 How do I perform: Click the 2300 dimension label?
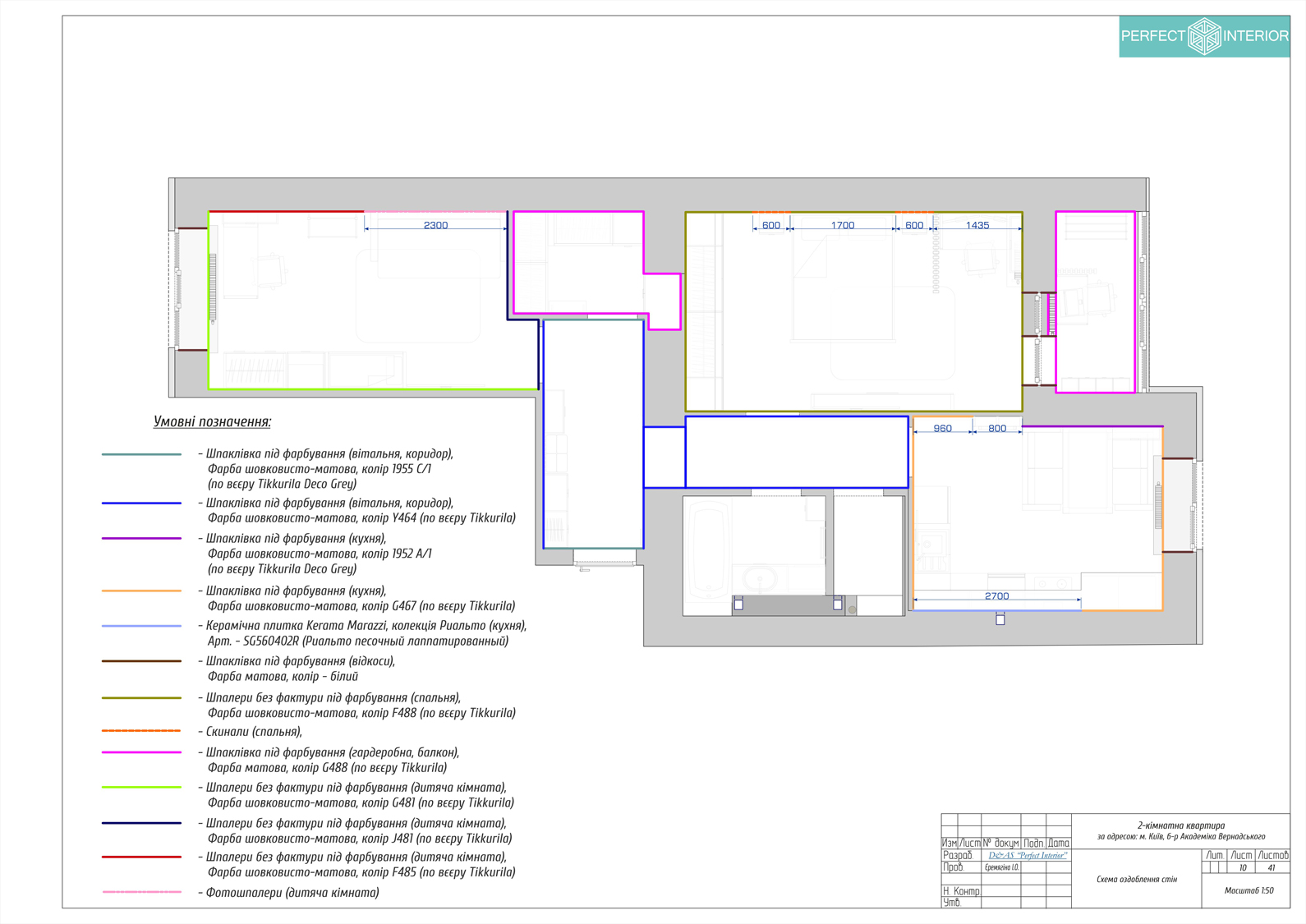(x=435, y=225)
